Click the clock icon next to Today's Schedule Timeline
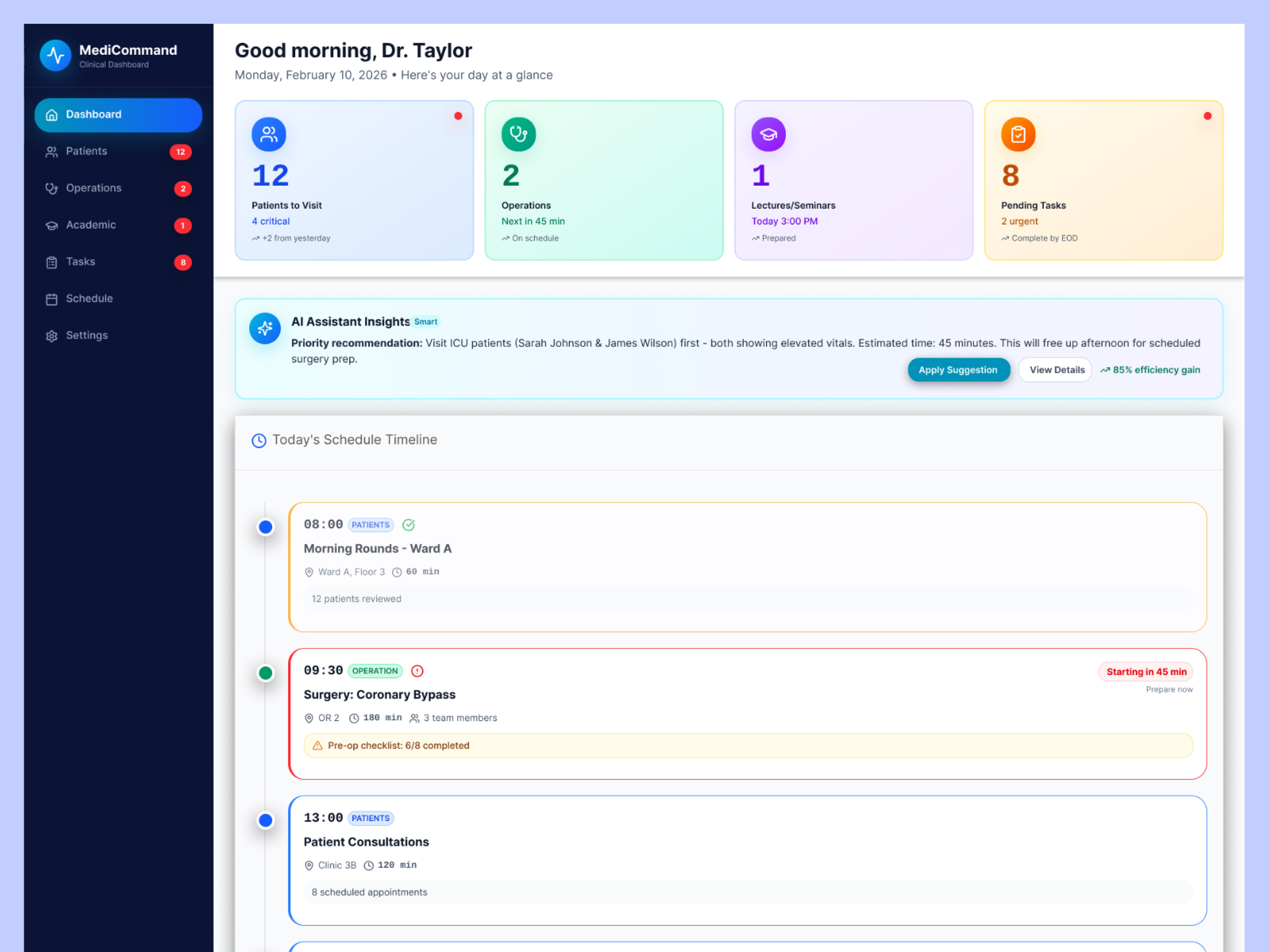Screen dimensions: 1270x952 point(259,440)
